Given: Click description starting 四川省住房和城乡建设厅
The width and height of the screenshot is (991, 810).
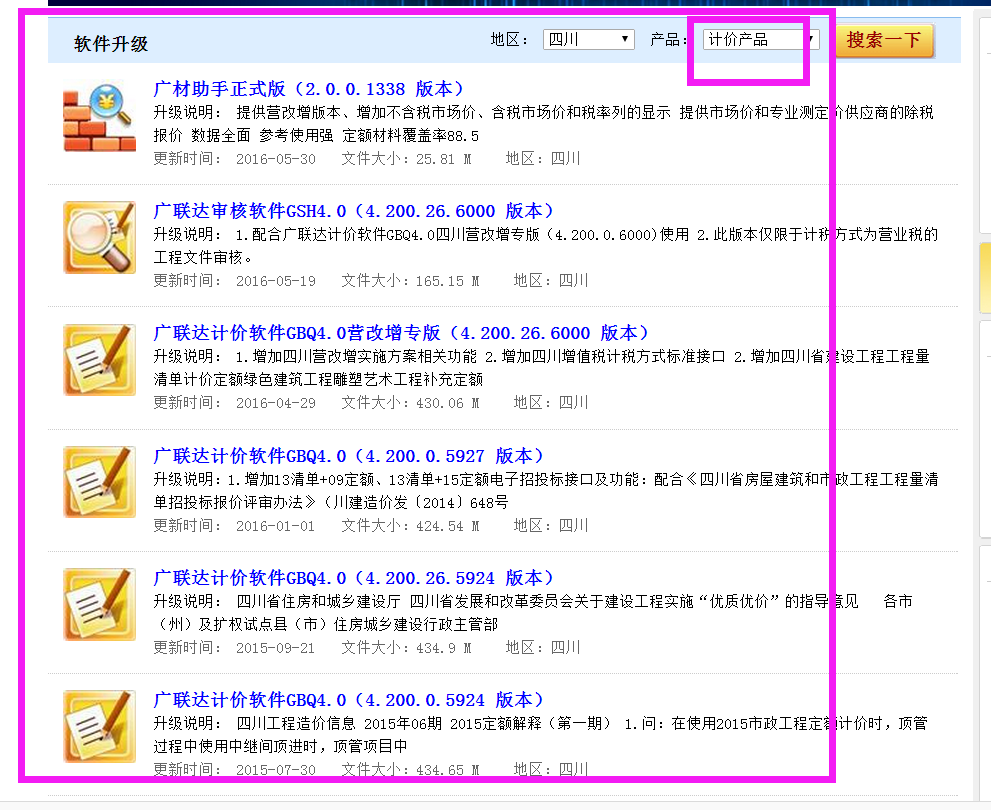Looking at the screenshot, I should [533, 613].
